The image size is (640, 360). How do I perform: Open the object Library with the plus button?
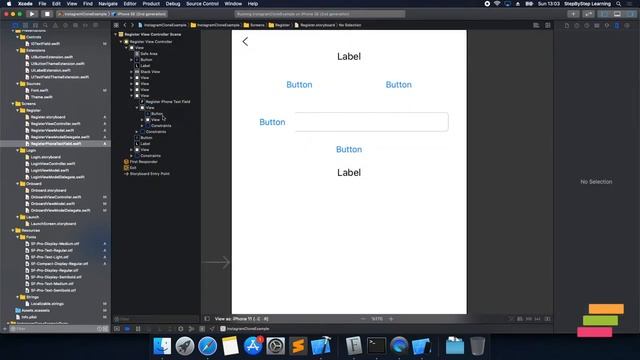(x=573, y=14)
